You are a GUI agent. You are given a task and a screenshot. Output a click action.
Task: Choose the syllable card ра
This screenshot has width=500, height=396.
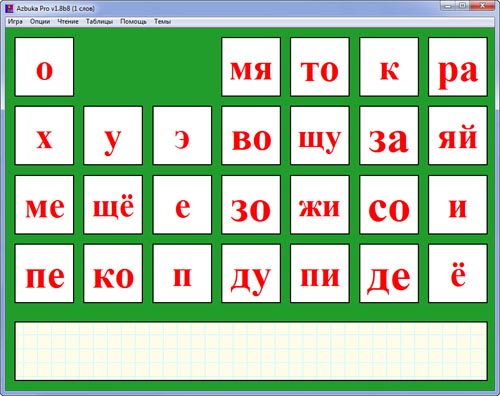click(458, 67)
